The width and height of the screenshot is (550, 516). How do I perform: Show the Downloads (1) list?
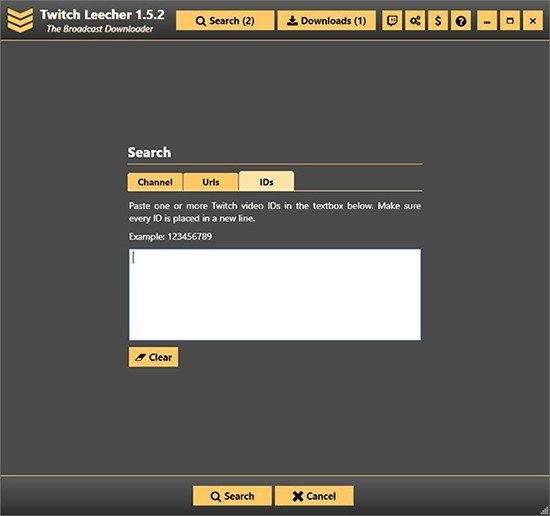327,21
